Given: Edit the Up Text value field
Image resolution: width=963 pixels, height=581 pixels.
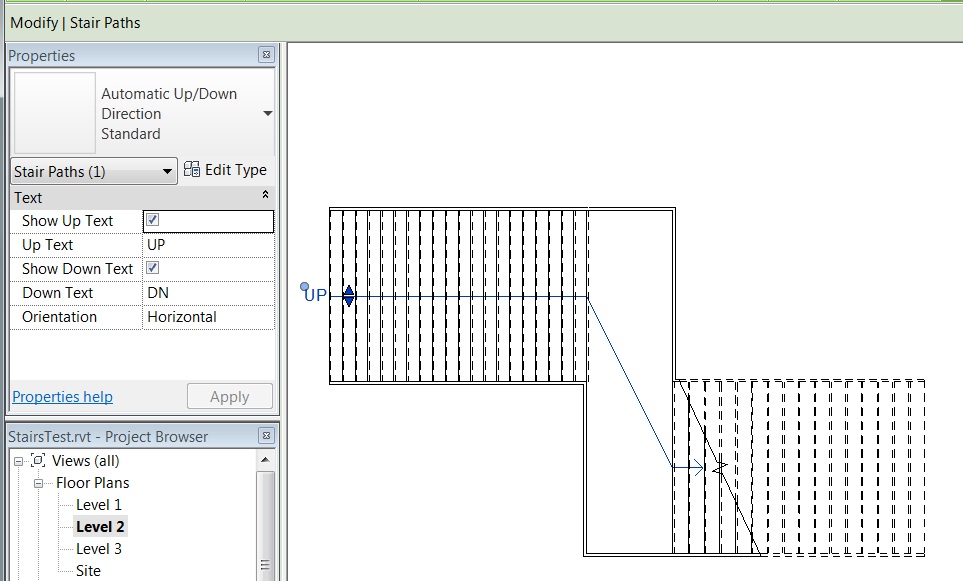Looking at the screenshot, I should 208,245.
